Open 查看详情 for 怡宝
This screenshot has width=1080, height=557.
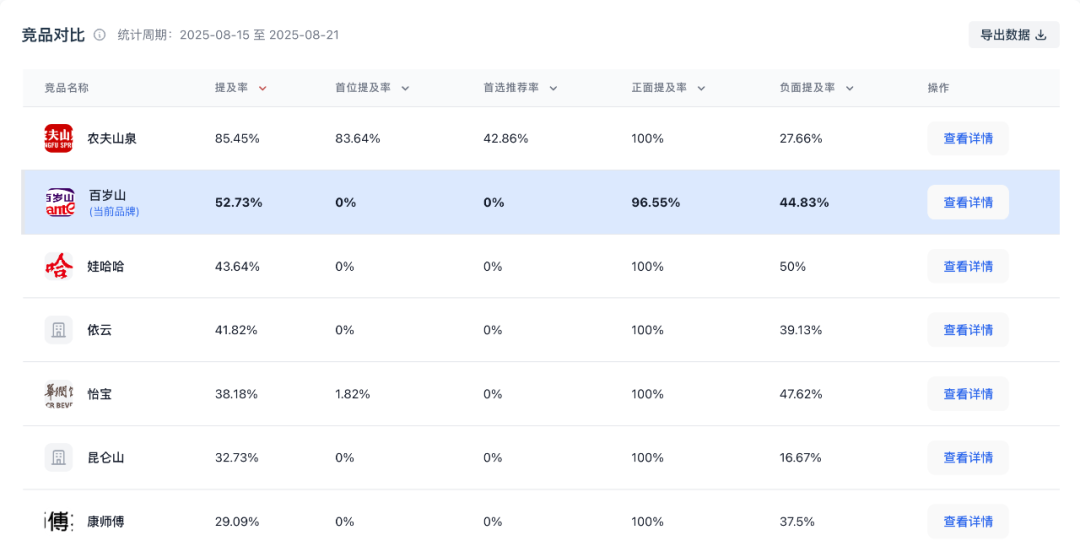968,395
